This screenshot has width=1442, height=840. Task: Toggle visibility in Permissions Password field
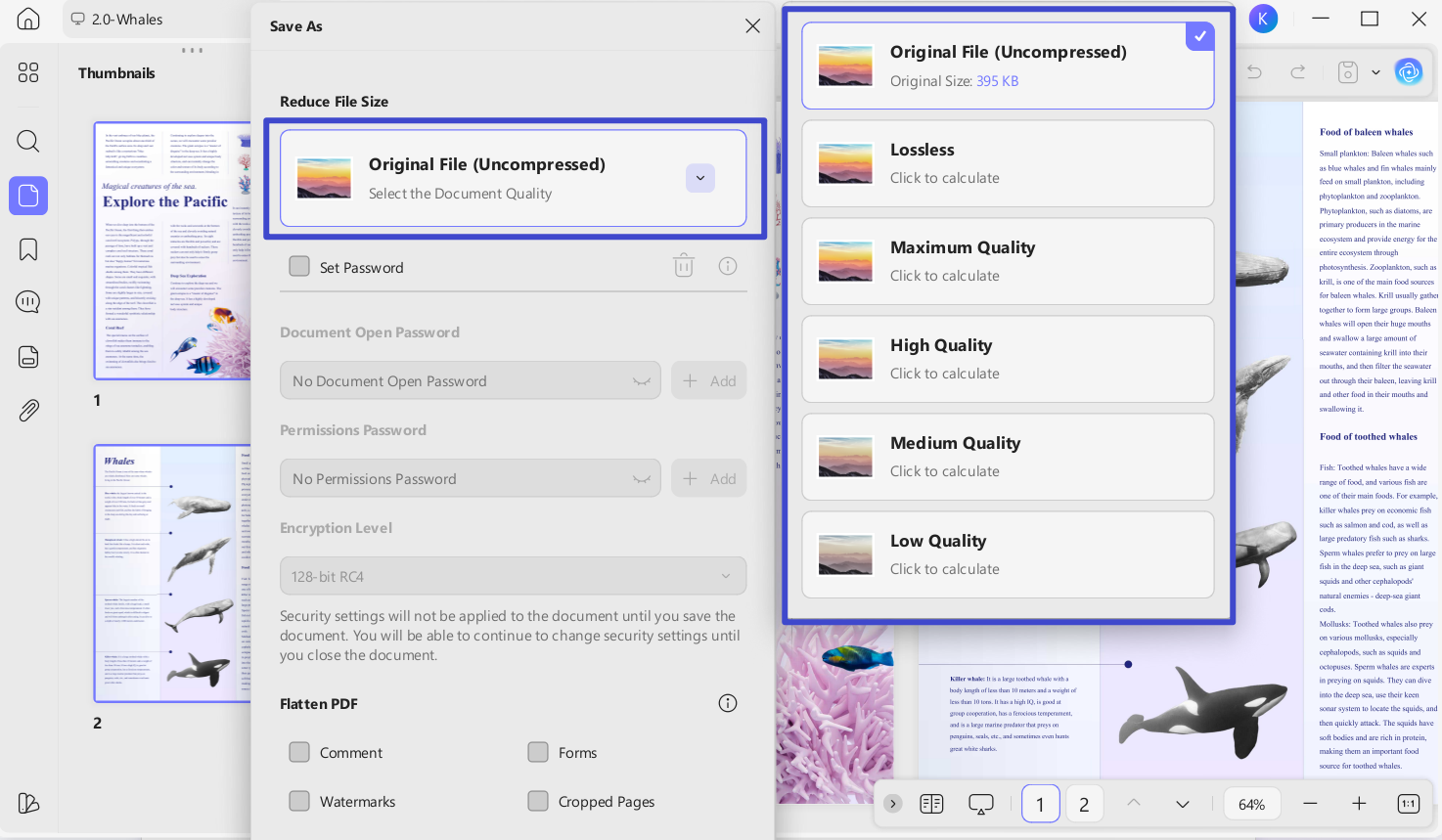point(642,479)
